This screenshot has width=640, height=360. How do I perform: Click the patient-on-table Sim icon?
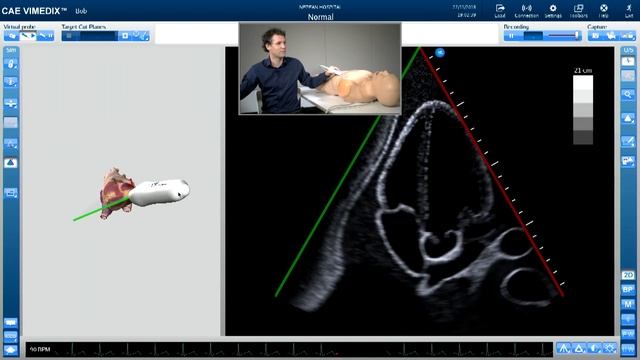coord(11,104)
